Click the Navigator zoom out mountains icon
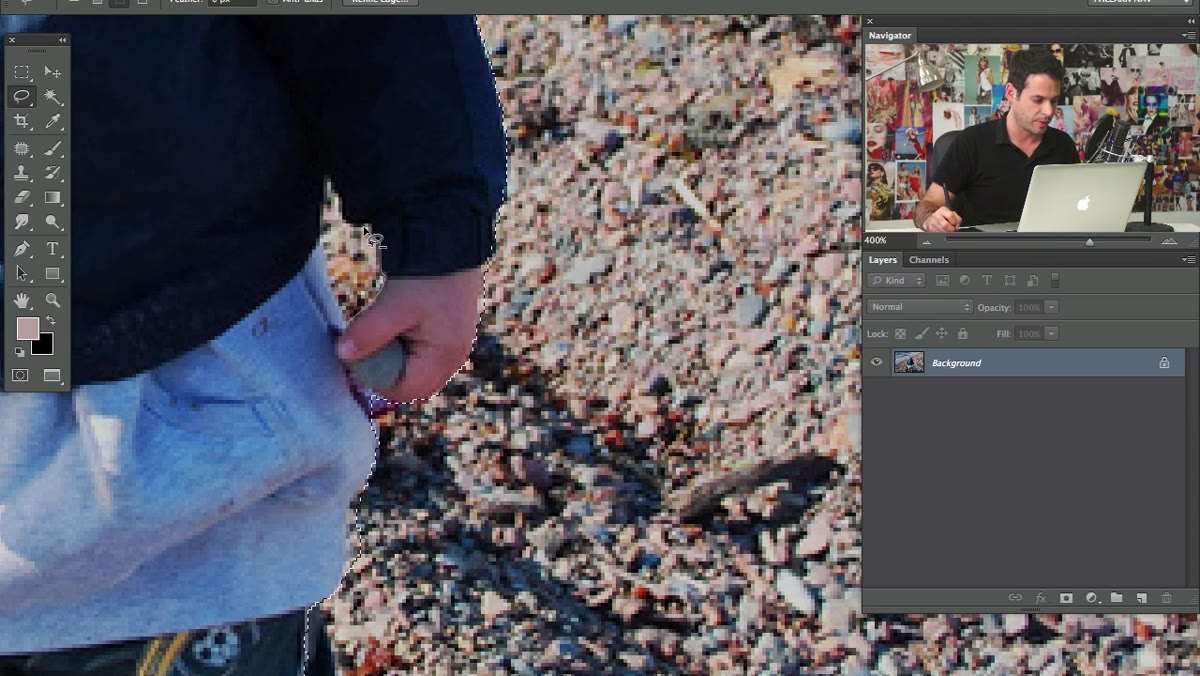Viewport: 1200px width, 676px height. (926, 241)
